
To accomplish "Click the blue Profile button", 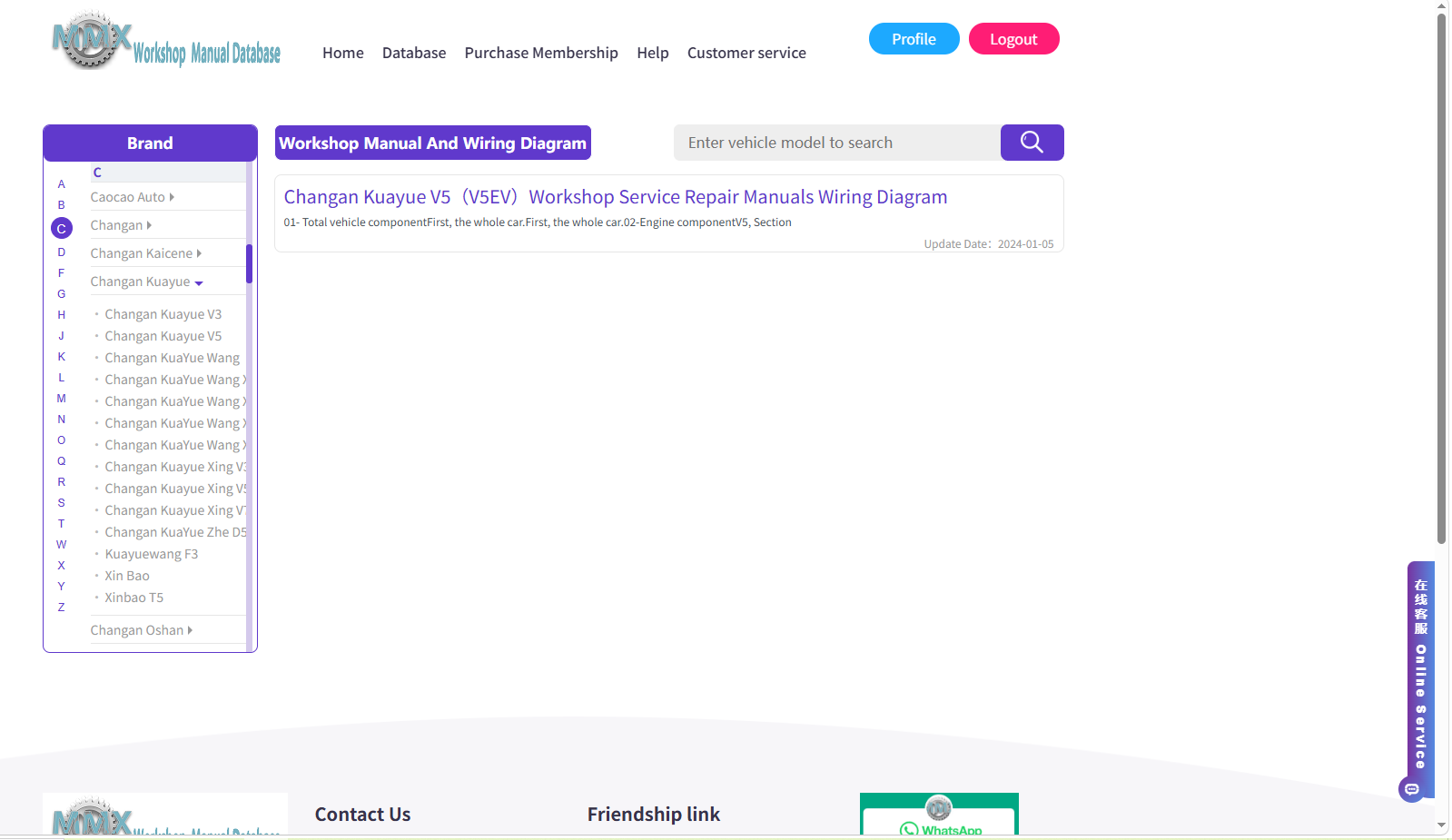I will (x=914, y=39).
